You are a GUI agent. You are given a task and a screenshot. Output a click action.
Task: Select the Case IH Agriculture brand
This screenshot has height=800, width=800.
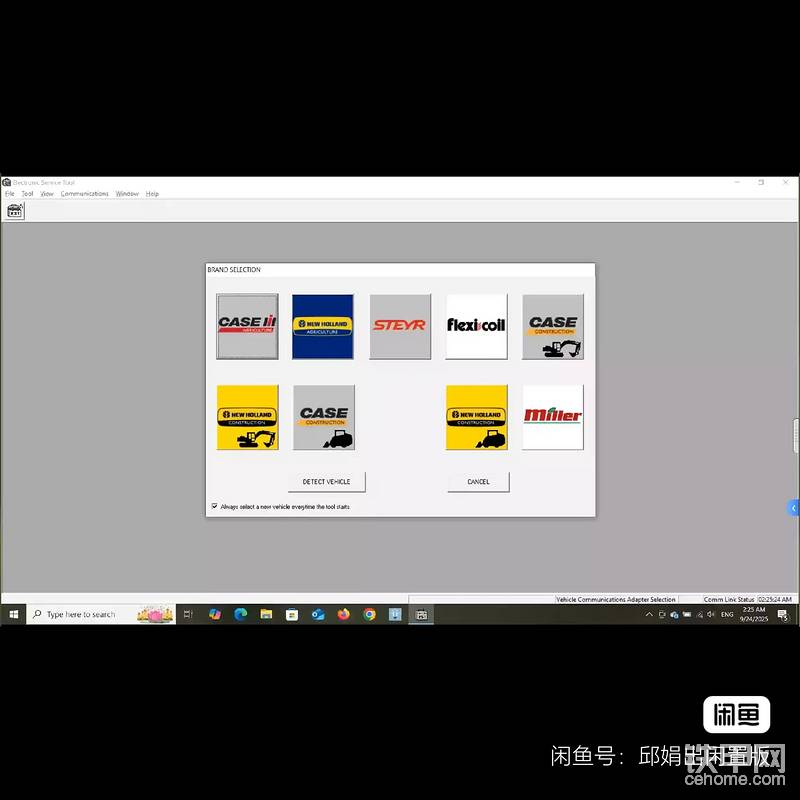tap(247, 326)
